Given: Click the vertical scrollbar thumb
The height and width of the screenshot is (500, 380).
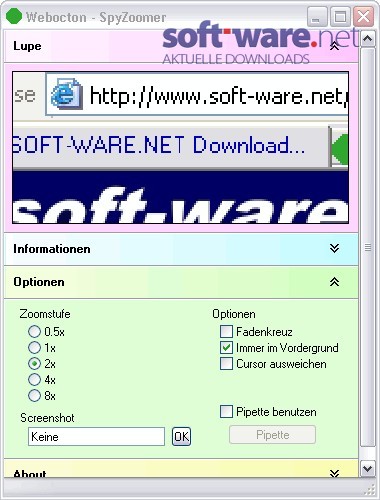Looking at the screenshot, I should tap(368, 247).
